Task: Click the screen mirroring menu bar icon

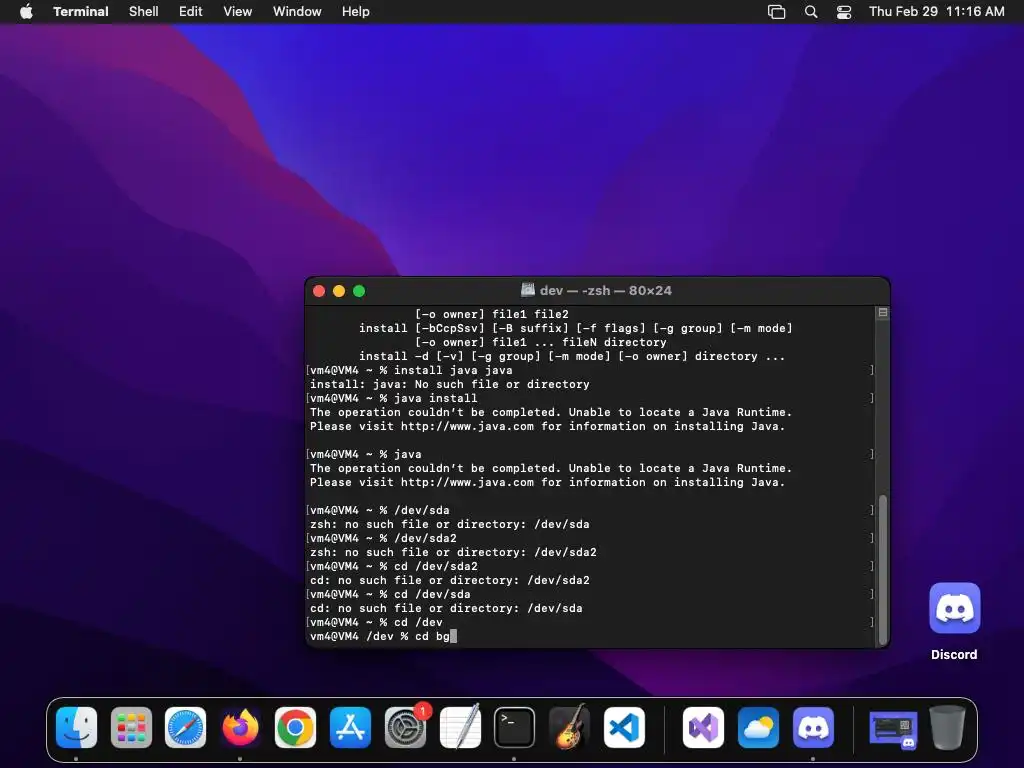Action: (776, 12)
